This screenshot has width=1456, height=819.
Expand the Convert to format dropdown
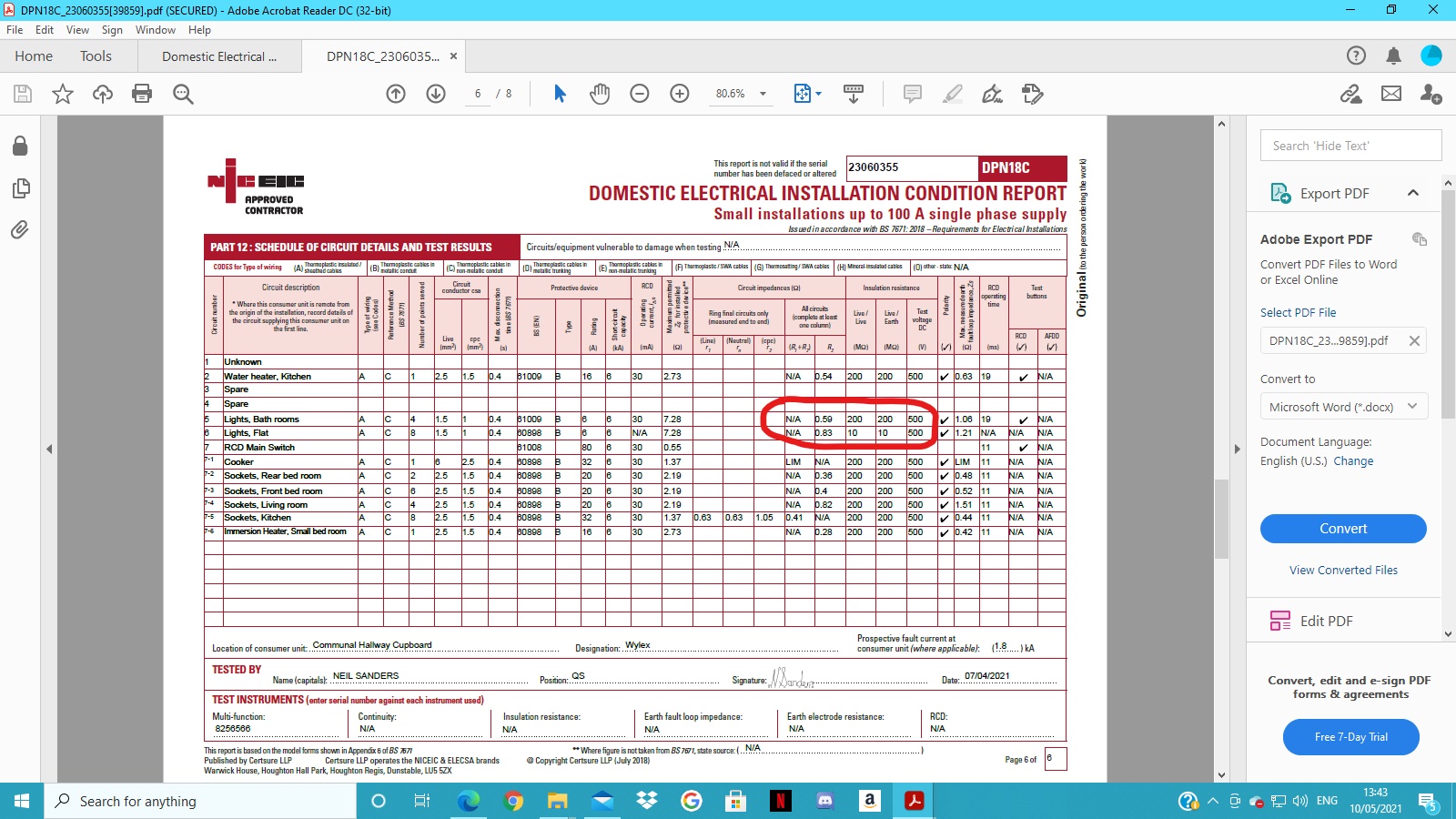coord(1343,407)
